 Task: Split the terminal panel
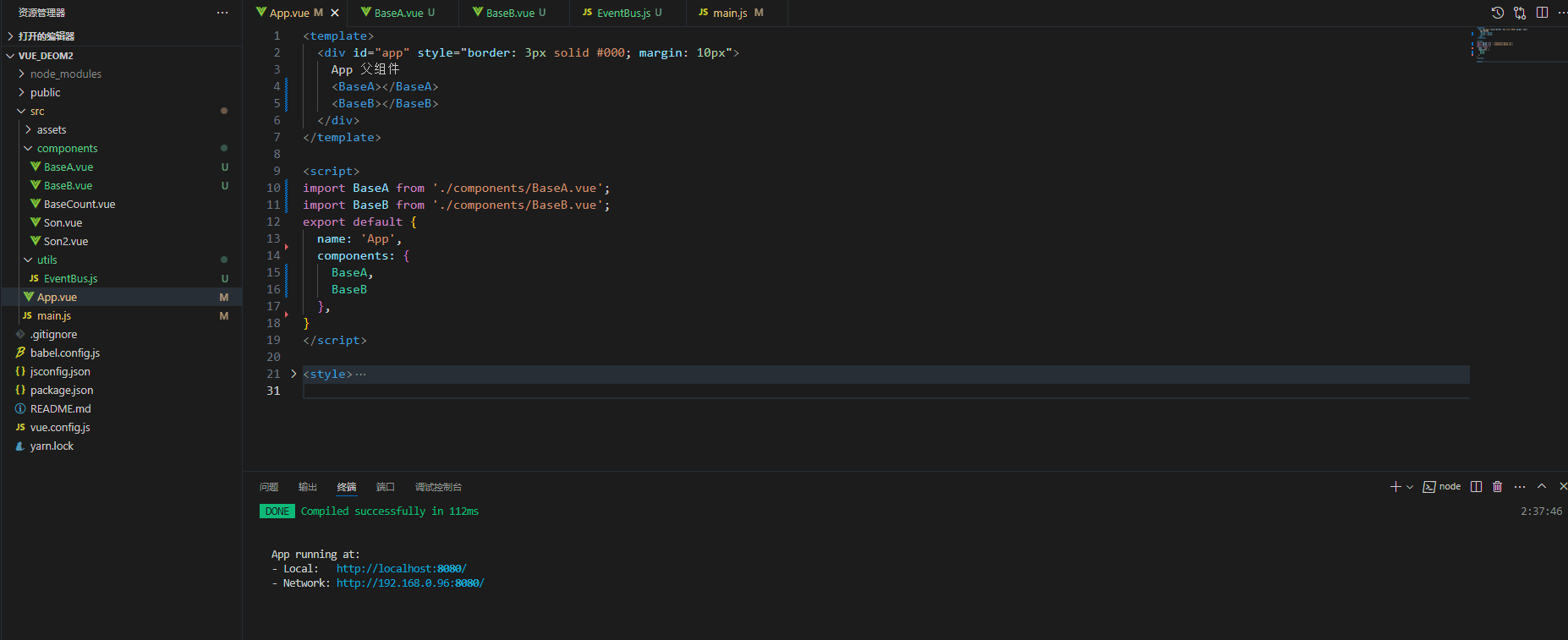tap(1476, 487)
